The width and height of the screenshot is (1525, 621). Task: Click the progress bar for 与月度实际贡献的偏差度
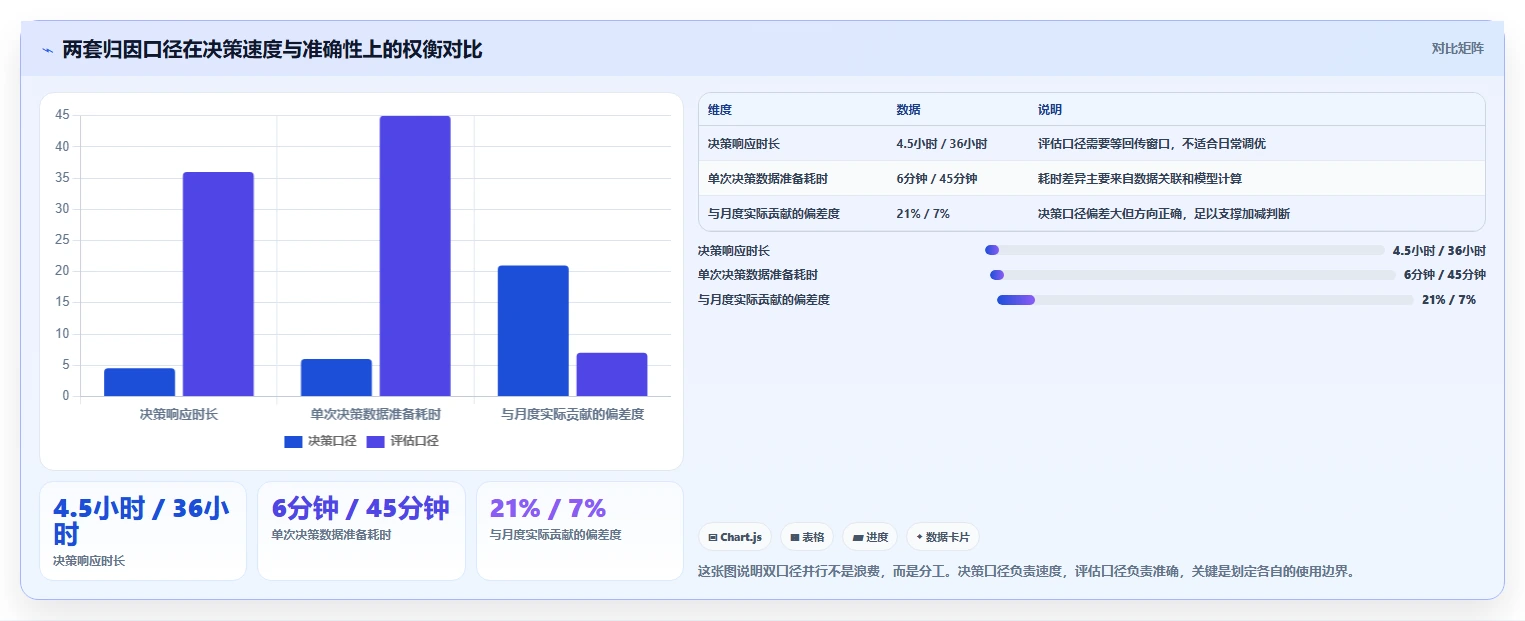click(1205, 300)
